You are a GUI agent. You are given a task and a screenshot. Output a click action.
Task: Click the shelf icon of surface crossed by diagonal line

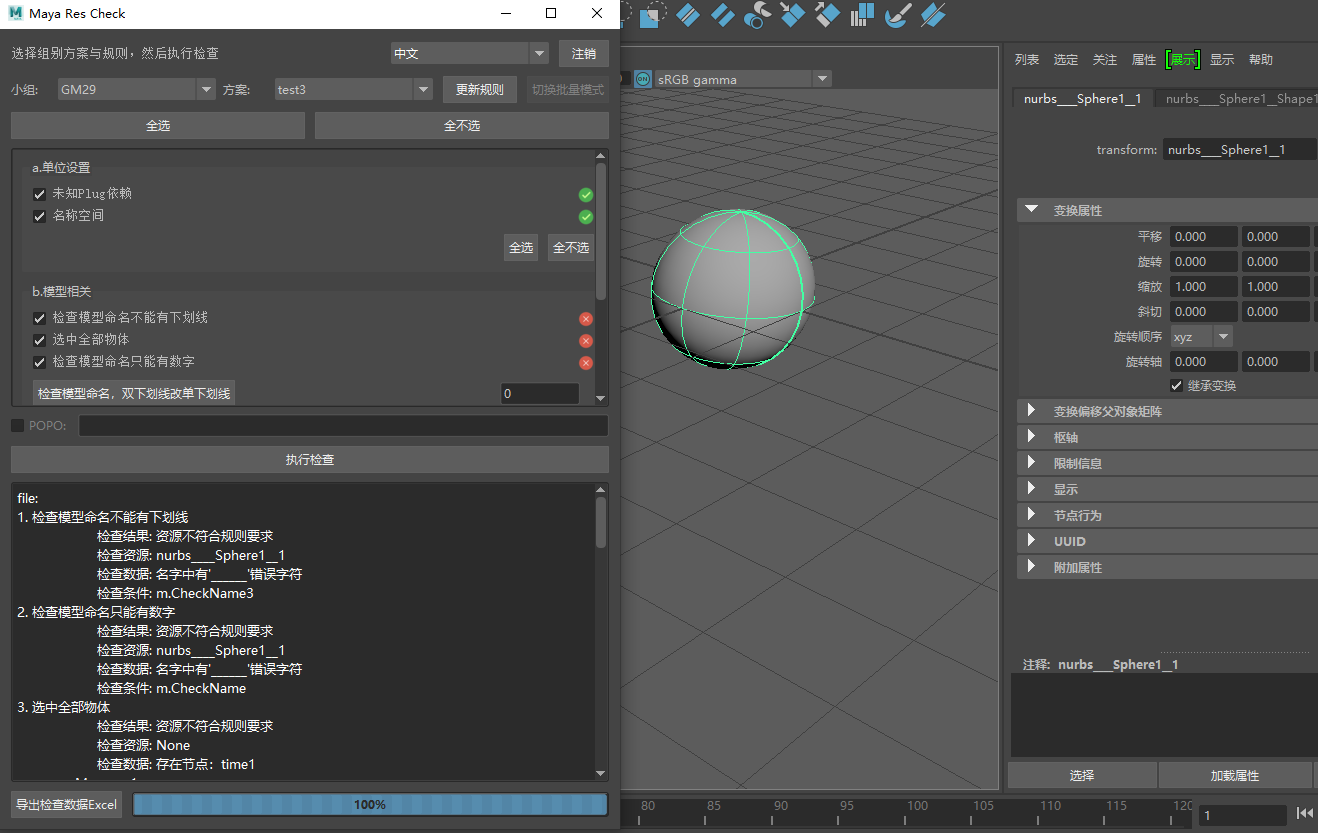[x=932, y=14]
